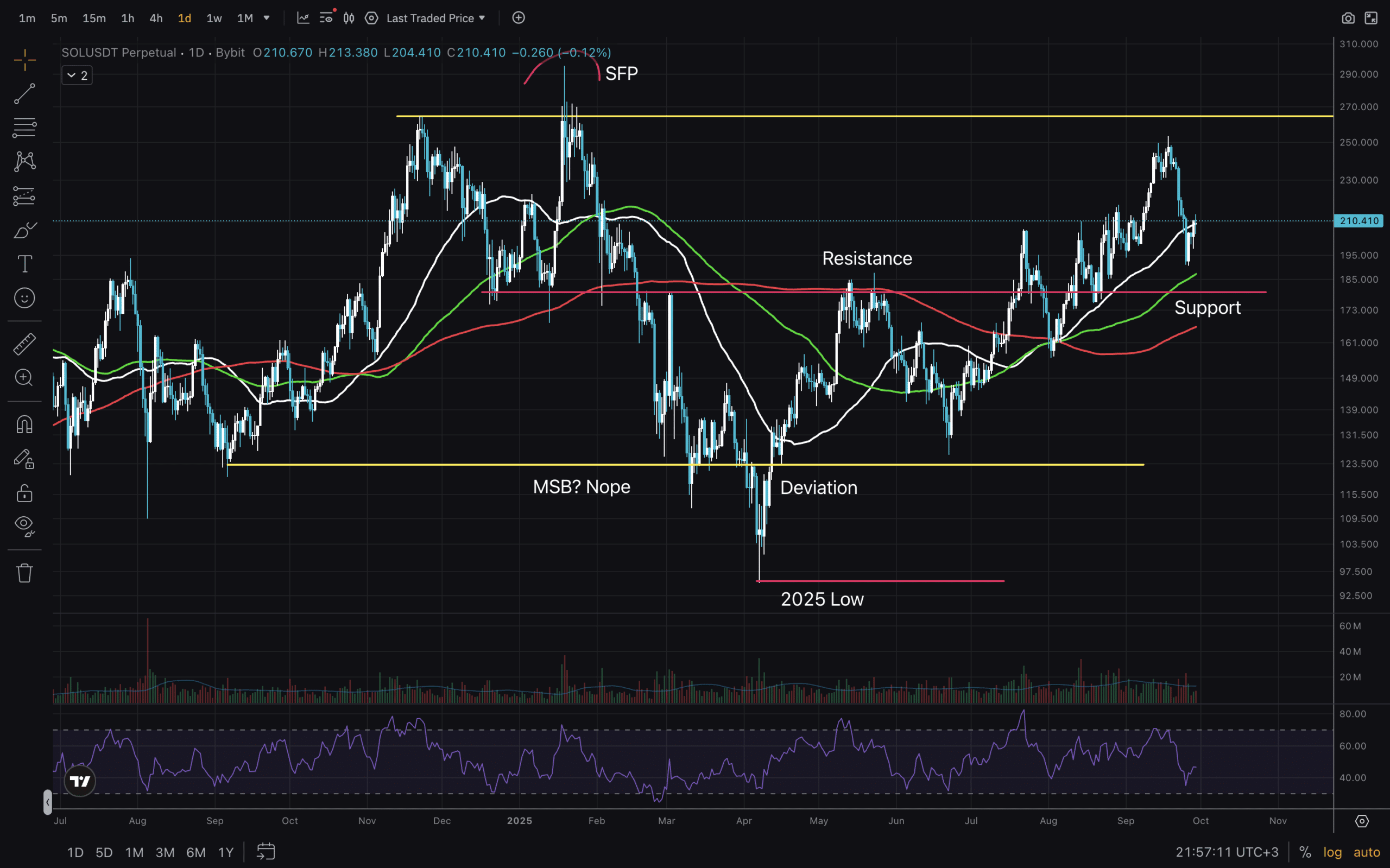The width and height of the screenshot is (1390, 868).
Task: Toggle lock all drawings
Action: pos(24,493)
